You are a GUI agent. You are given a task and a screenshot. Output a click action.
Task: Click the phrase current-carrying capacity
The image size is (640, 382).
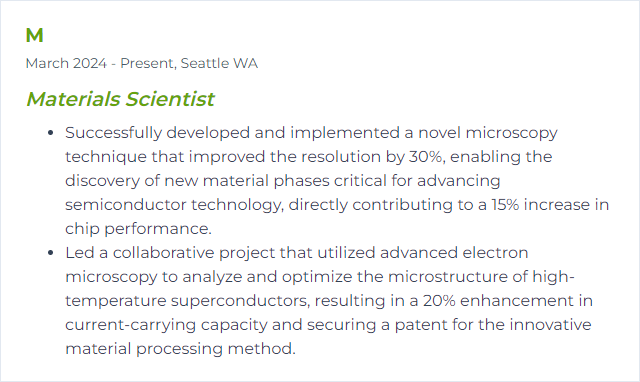coord(166,325)
